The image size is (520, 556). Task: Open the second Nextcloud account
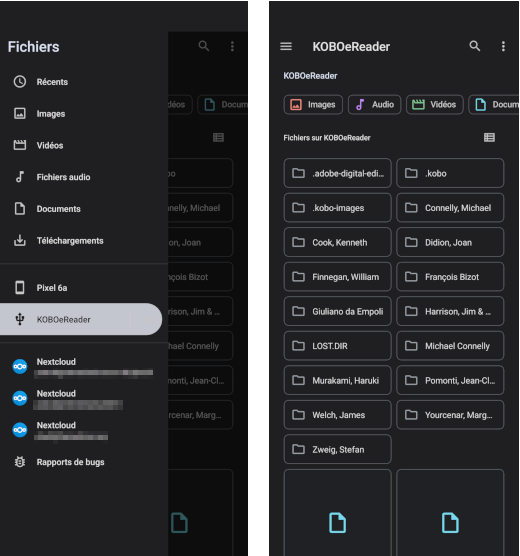pyautogui.click(x=84, y=399)
